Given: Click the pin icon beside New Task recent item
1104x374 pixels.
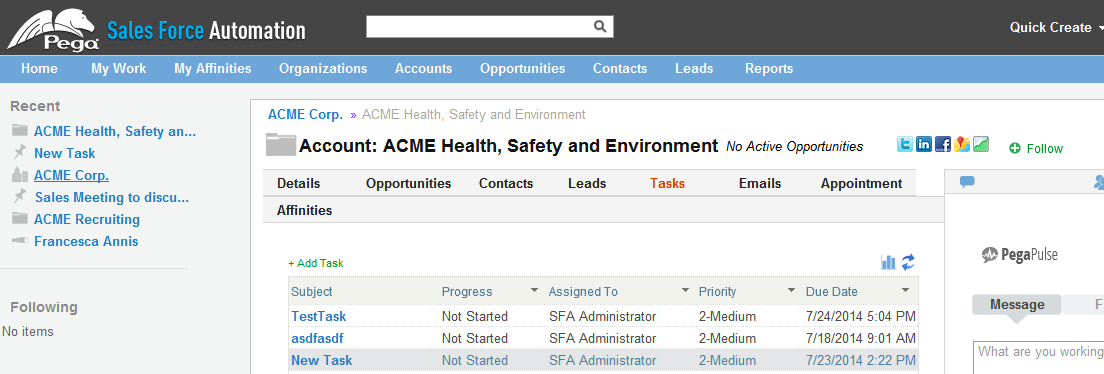Looking at the screenshot, I should [x=20, y=152].
